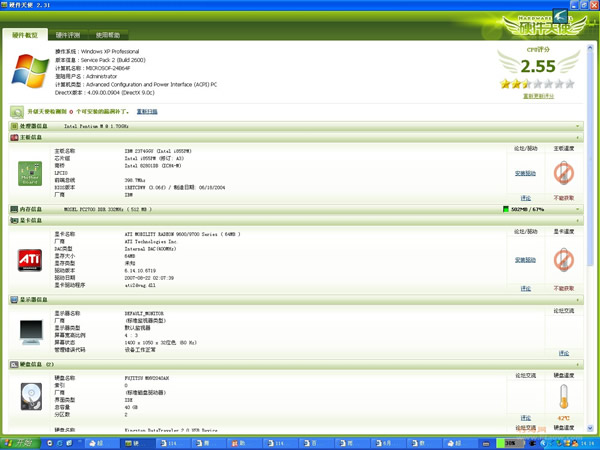The width and height of the screenshot is (600, 450).
Task: Click the Intel Pentium M 1.70GHz processor text
Action: point(96,126)
